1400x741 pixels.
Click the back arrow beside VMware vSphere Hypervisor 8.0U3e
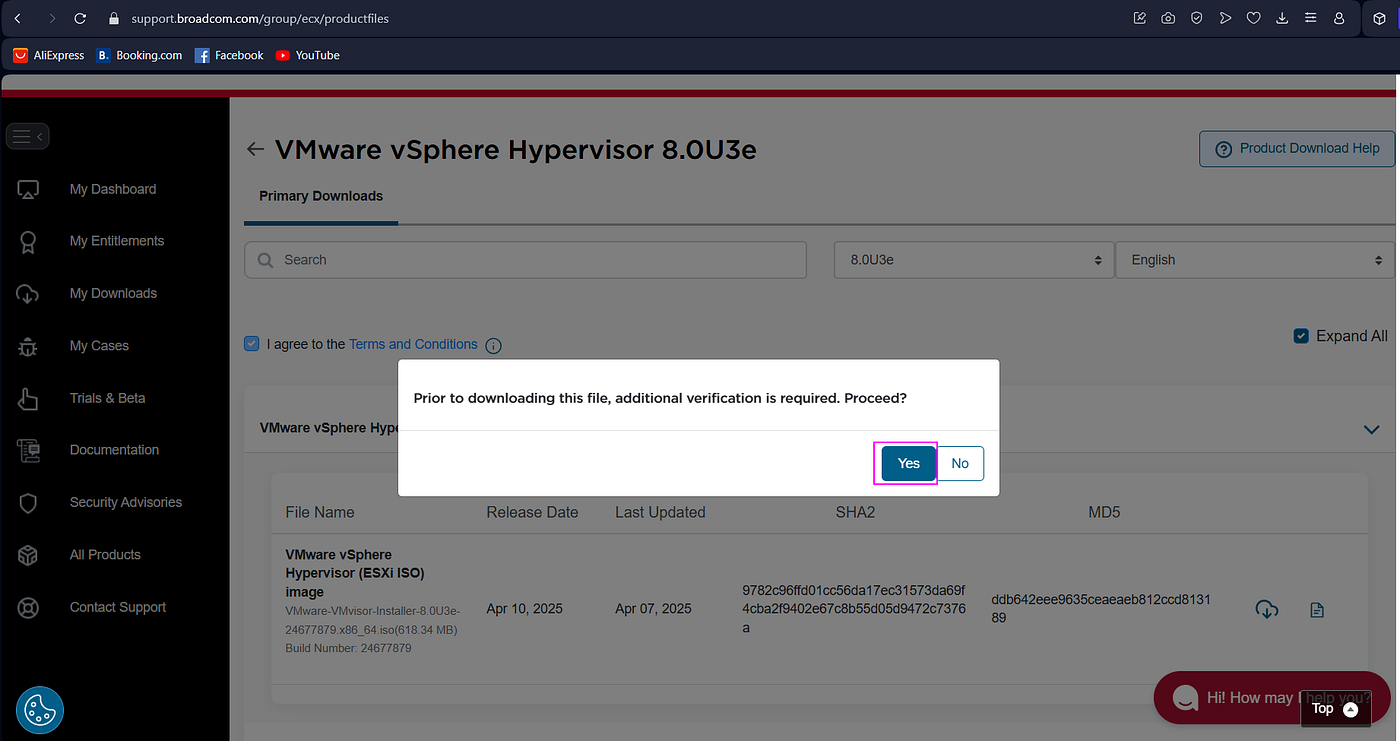[x=255, y=149]
